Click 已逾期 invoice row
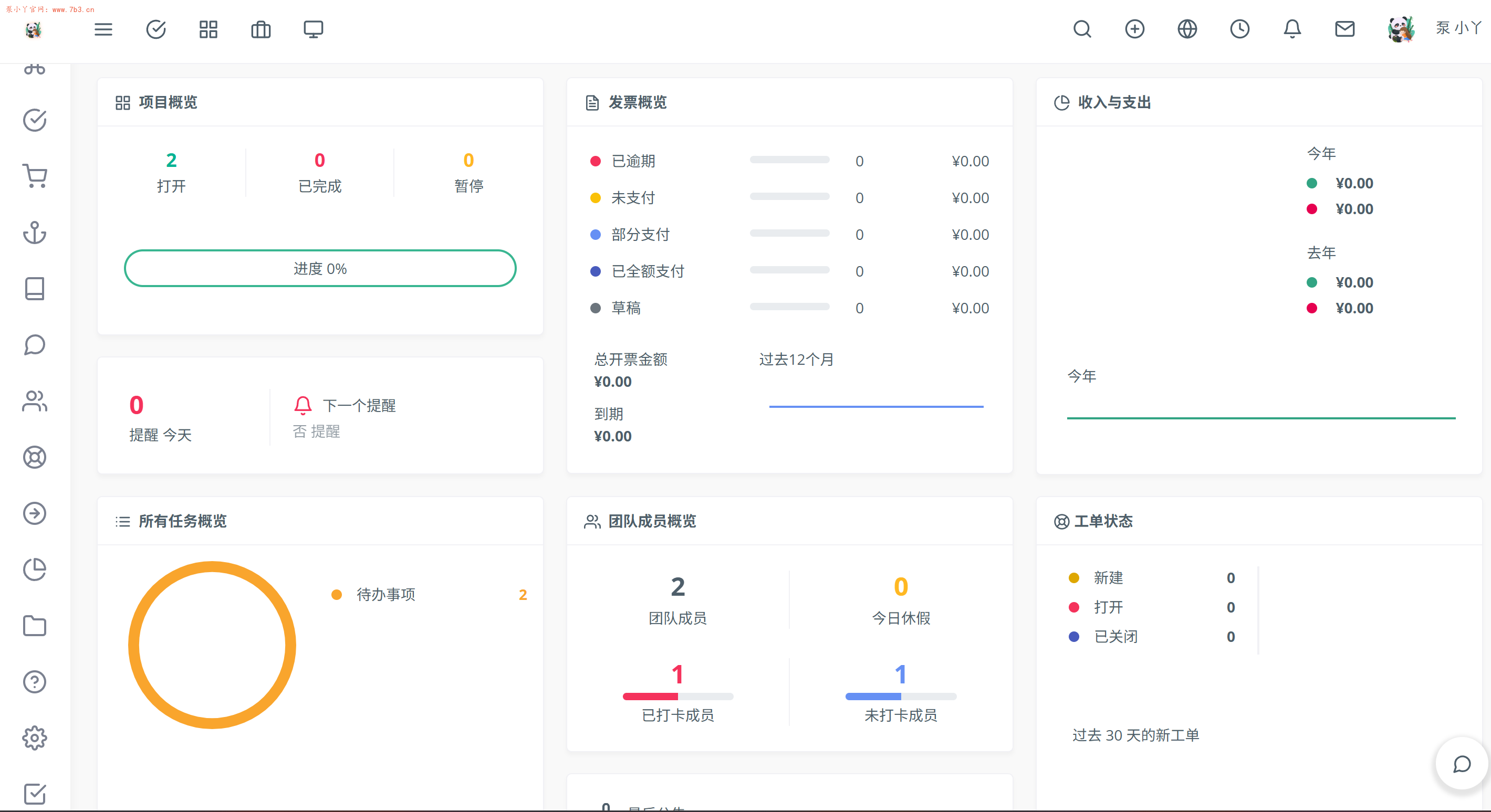 789,161
